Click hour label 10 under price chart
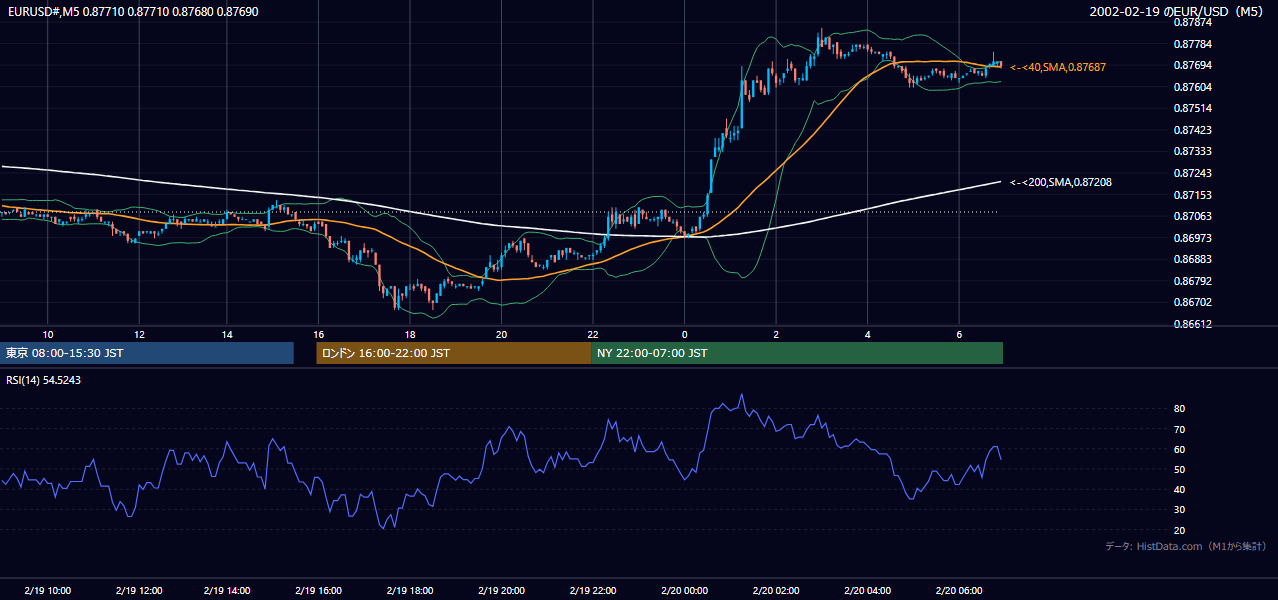 tap(47, 334)
